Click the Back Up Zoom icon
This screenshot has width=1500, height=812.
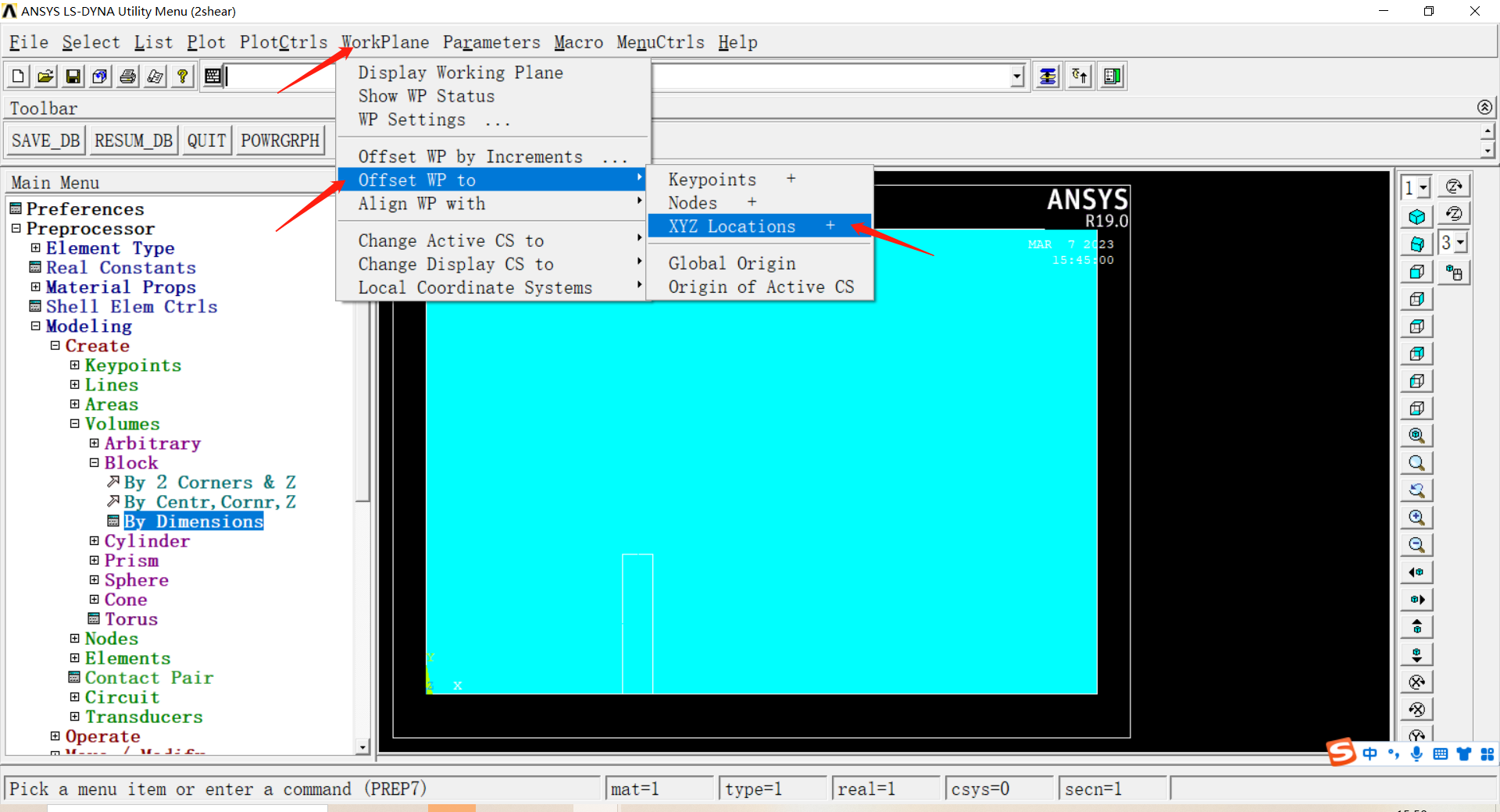pos(1416,490)
